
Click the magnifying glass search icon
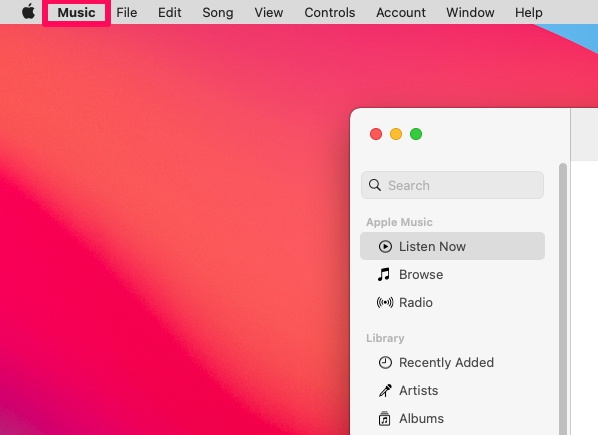(x=375, y=185)
